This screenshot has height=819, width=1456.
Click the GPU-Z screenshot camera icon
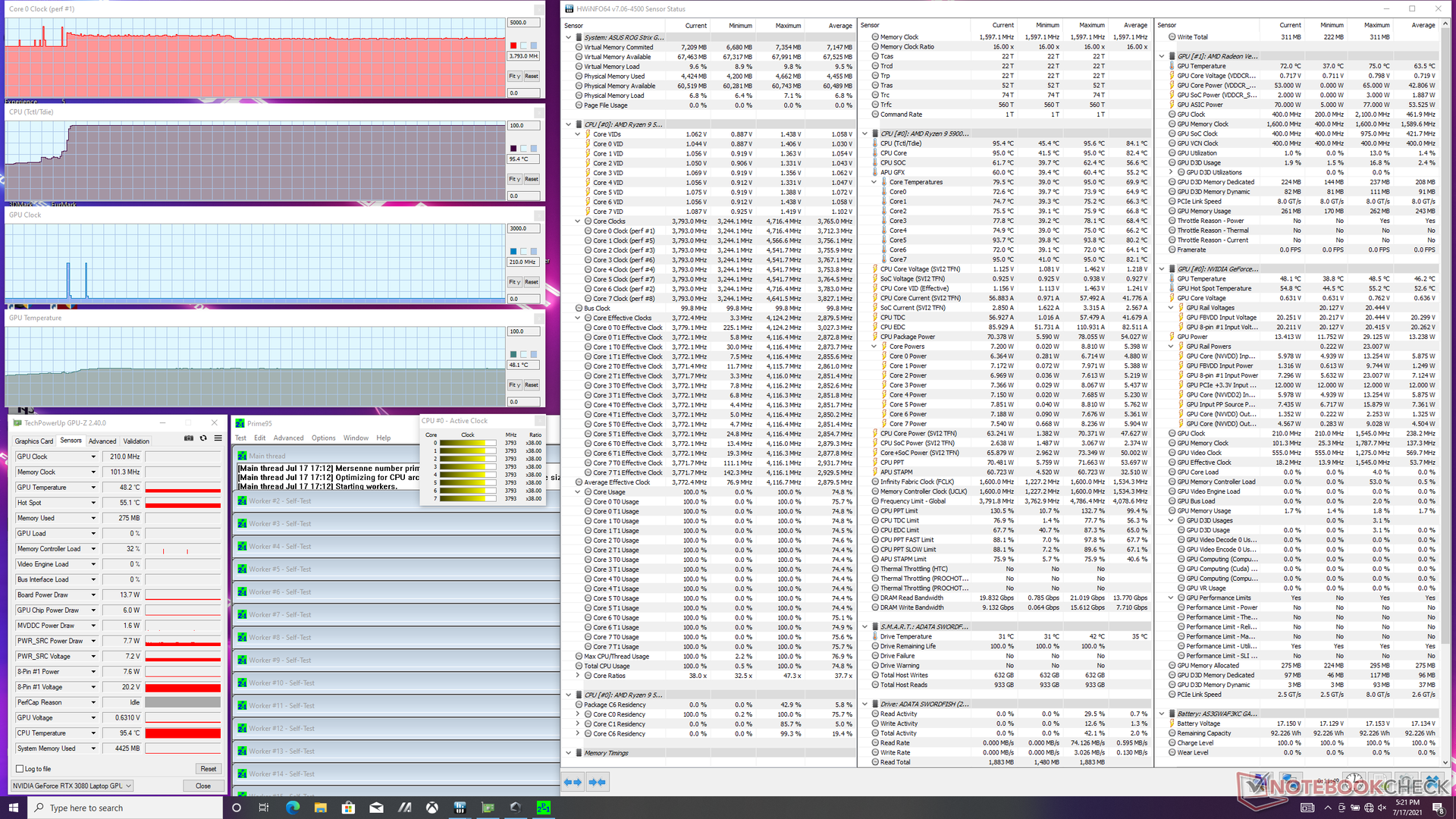click(x=189, y=438)
